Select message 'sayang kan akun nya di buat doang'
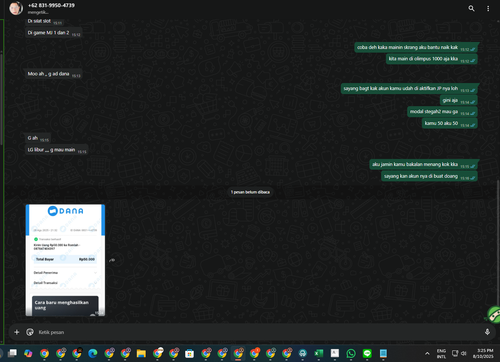The width and height of the screenshot is (500, 362). click(x=429, y=176)
